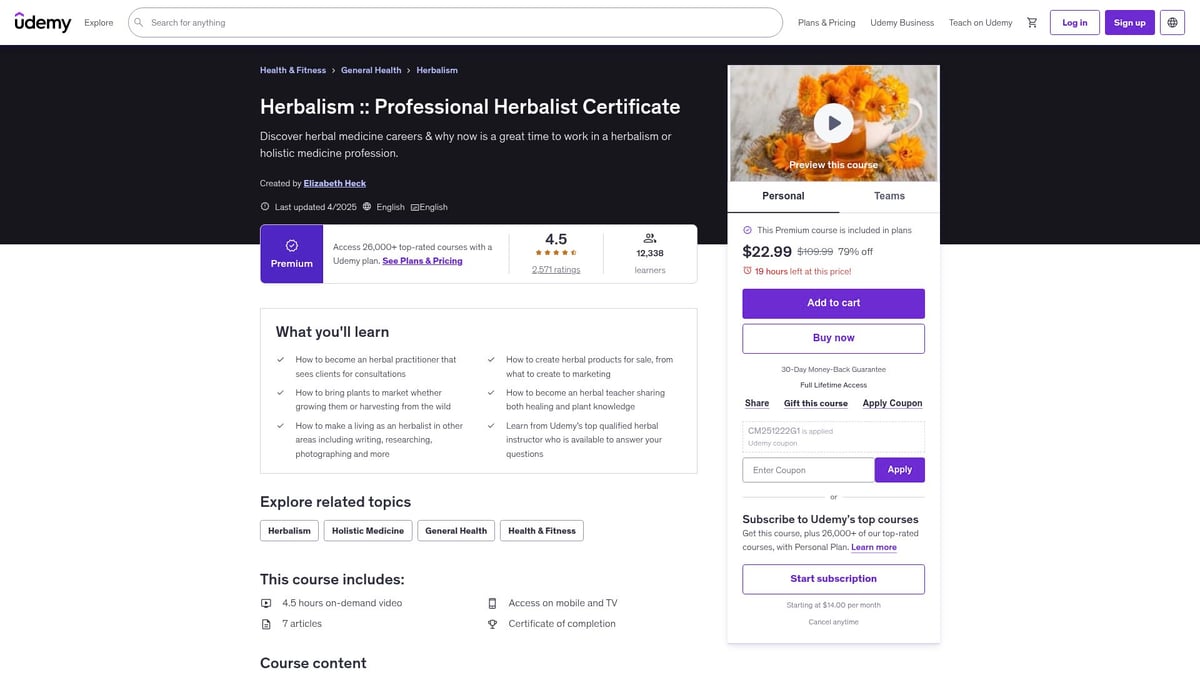Viewport: 1200px width, 675px height.
Task: Click the learners count icon
Action: tap(649, 237)
